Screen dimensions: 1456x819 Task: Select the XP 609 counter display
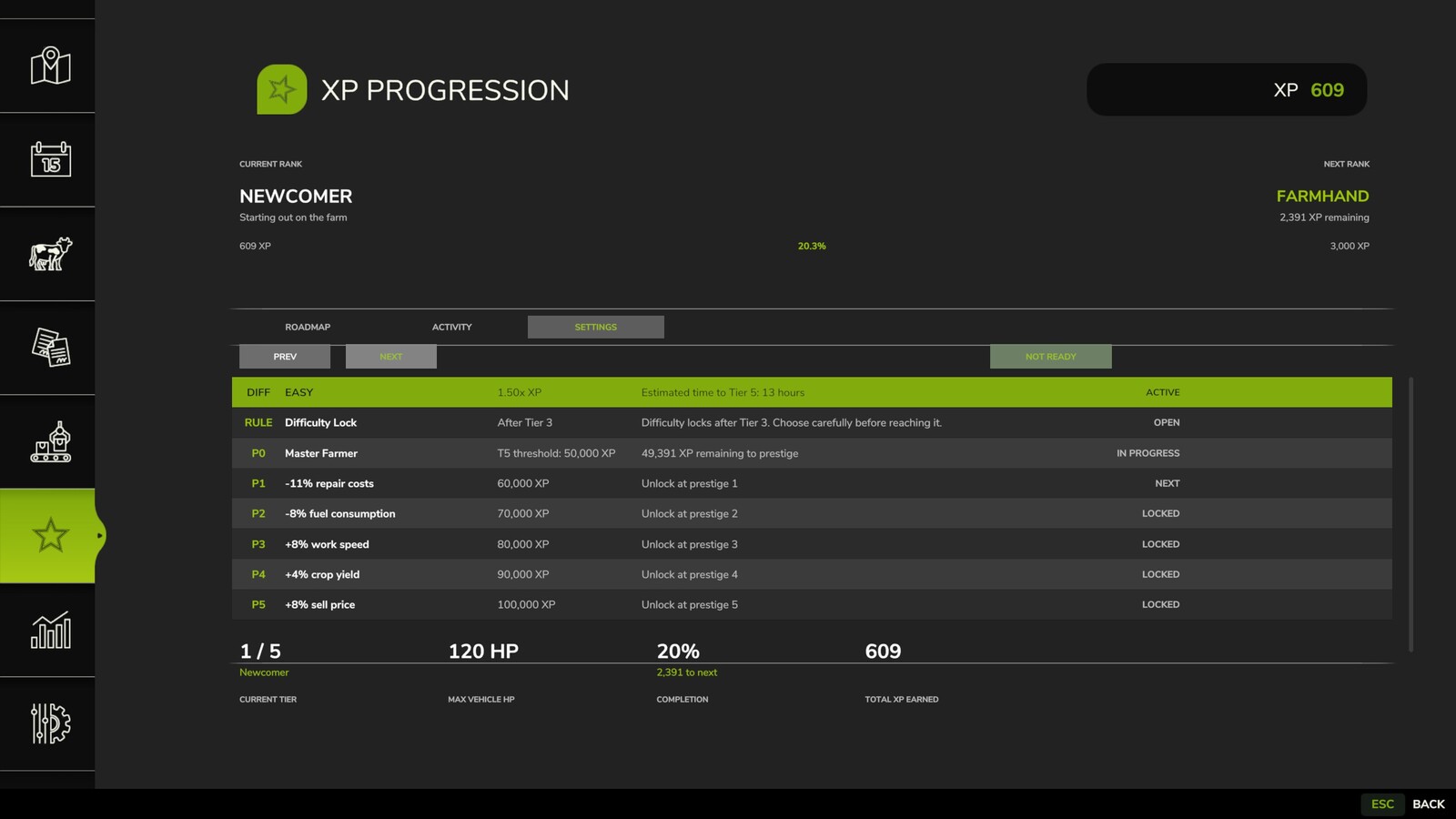[1227, 89]
